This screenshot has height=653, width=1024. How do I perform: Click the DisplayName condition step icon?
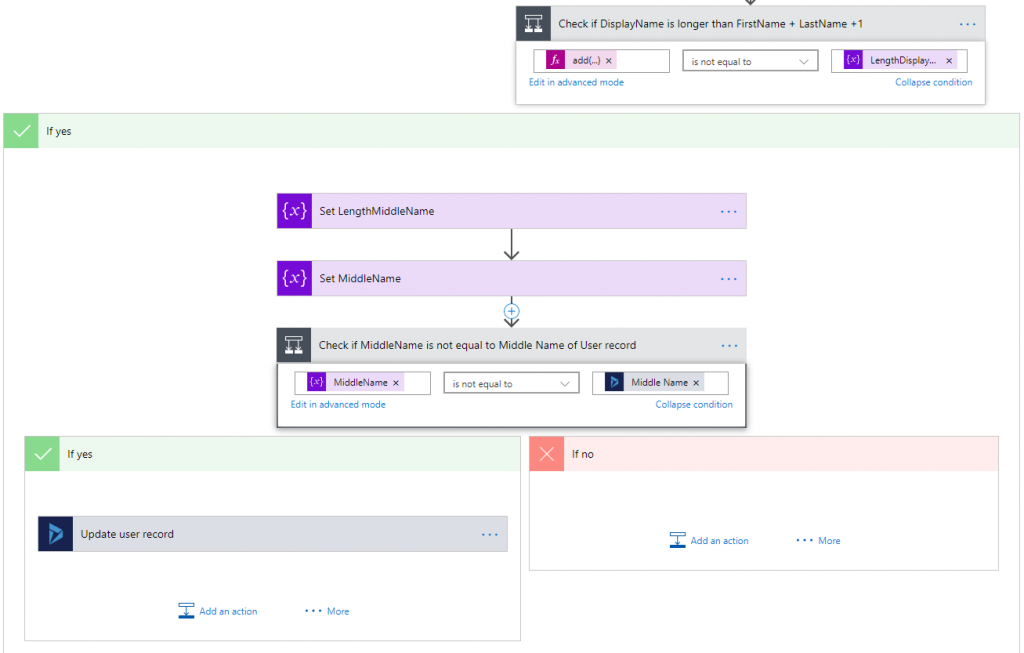click(533, 23)
